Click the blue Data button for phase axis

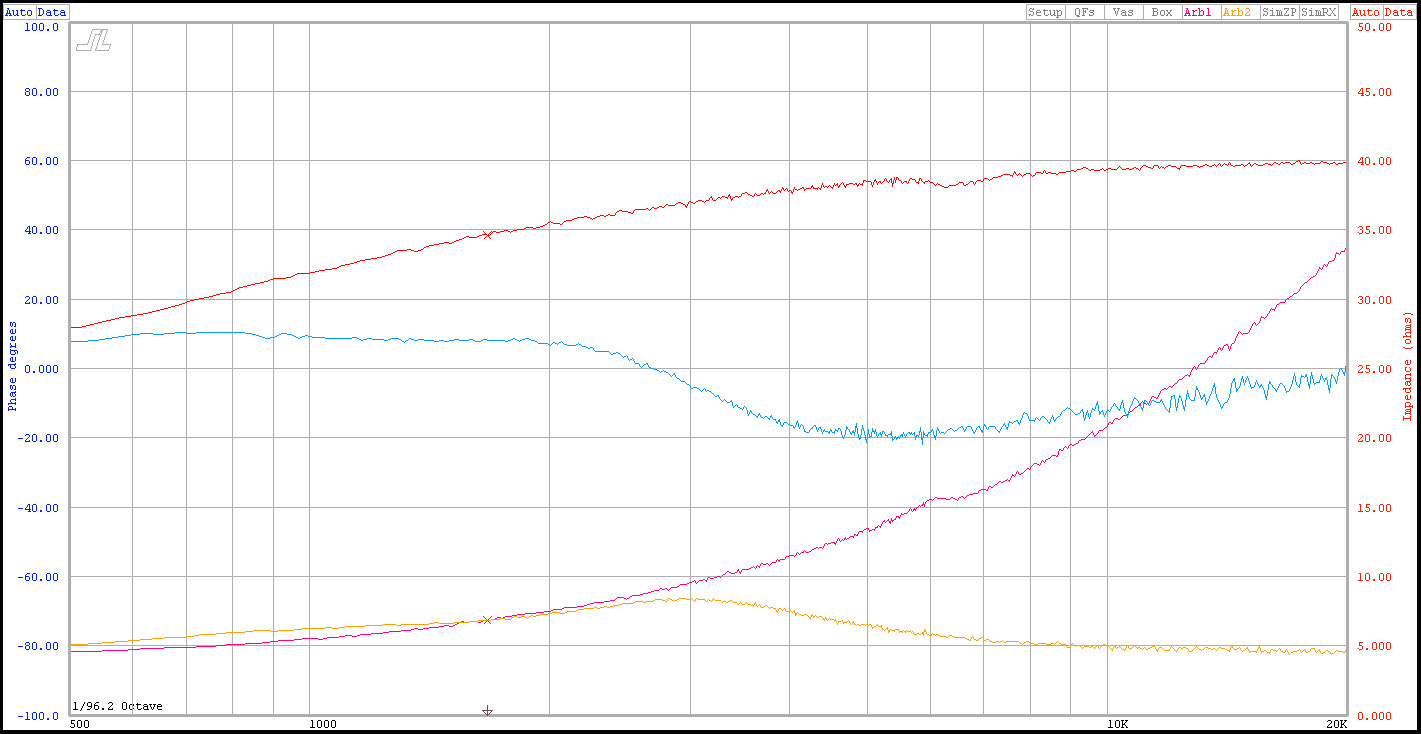point(52,12)
